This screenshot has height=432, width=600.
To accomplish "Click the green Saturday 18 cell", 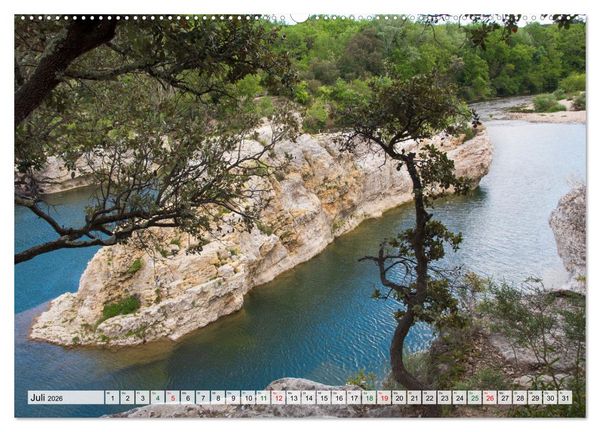I will click(x=369, y=398).
